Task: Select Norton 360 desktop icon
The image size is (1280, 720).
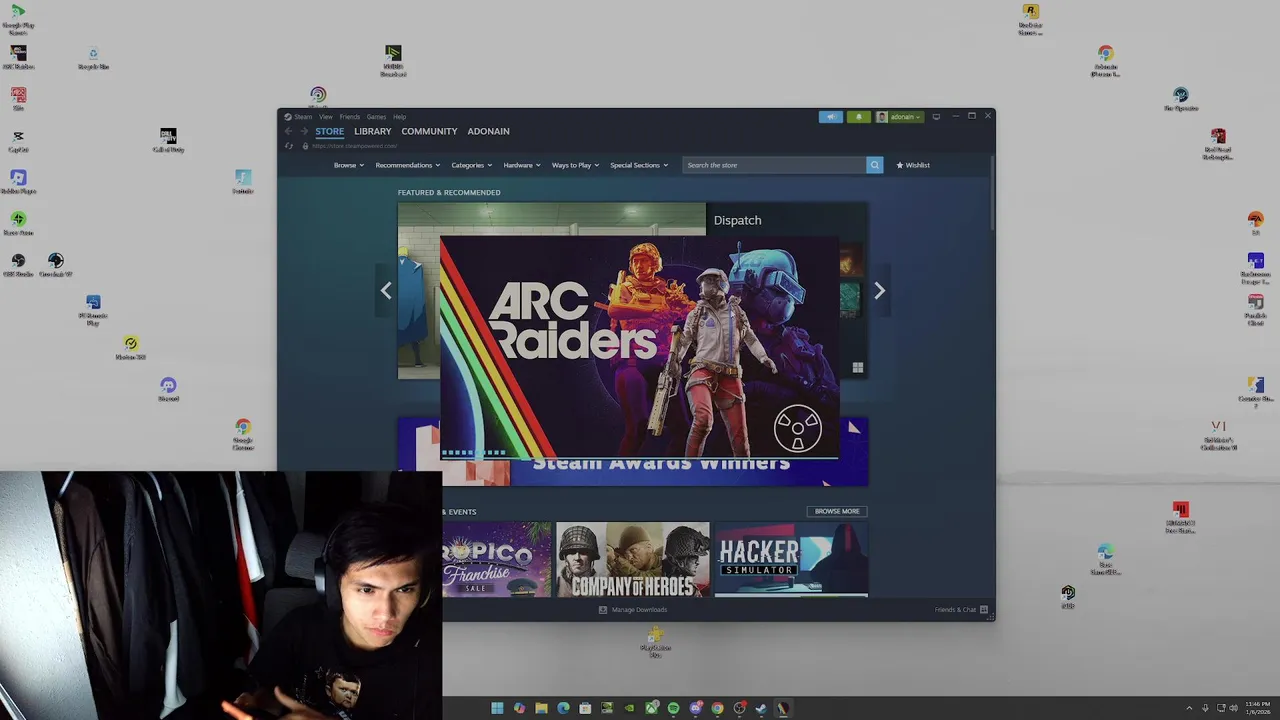Action: click(131, 349)
